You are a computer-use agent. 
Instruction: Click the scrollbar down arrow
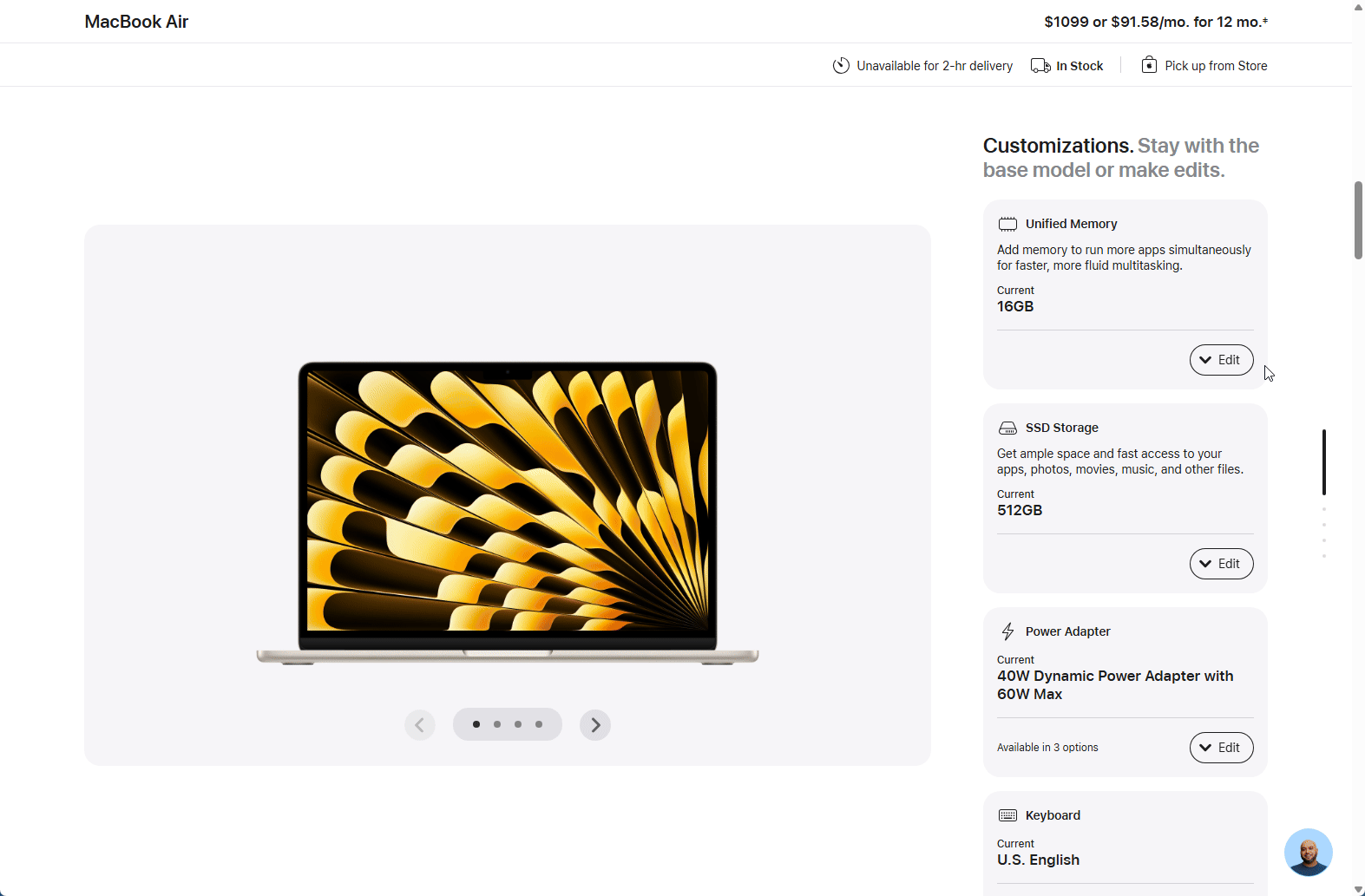pyautogui.click(x=1359, y=890)
